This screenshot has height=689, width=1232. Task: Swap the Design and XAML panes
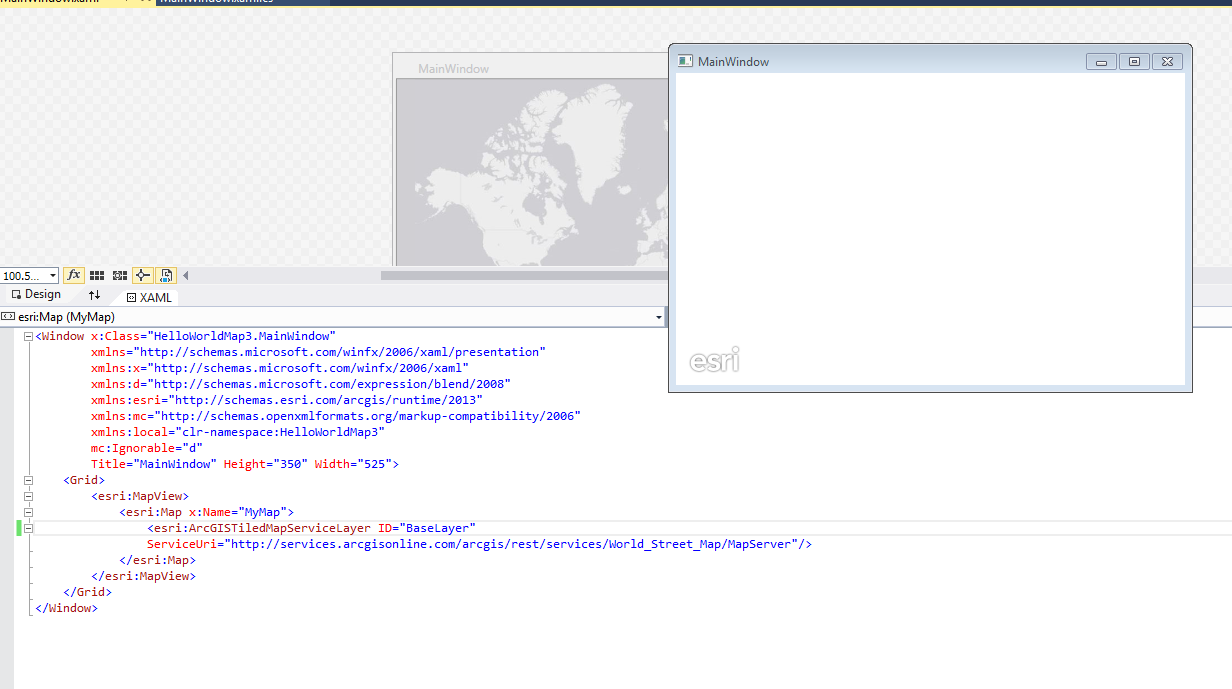(x=94, y=295)
